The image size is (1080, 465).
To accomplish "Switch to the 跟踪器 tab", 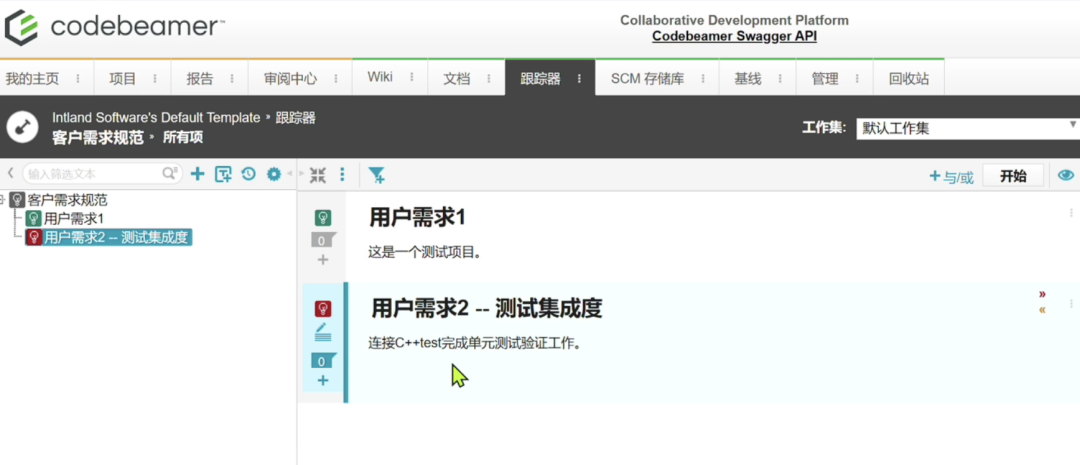I will click(540, 78).
